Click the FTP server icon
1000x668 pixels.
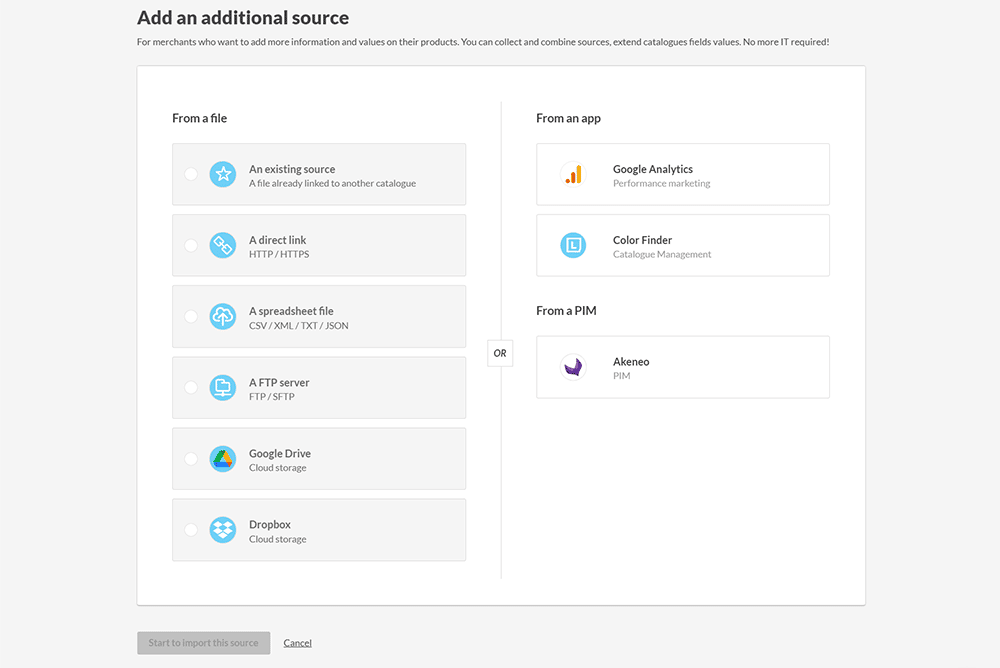point(223,387)
